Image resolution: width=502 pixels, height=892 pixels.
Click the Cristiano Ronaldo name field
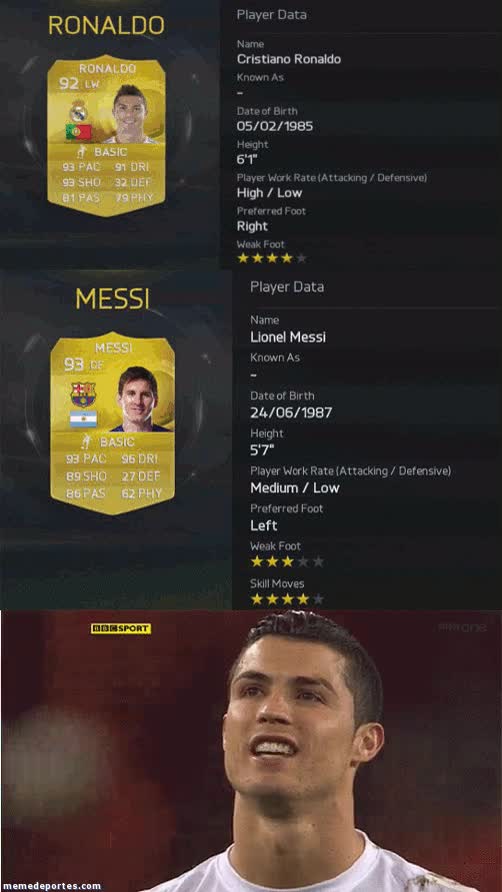[289, 59]
